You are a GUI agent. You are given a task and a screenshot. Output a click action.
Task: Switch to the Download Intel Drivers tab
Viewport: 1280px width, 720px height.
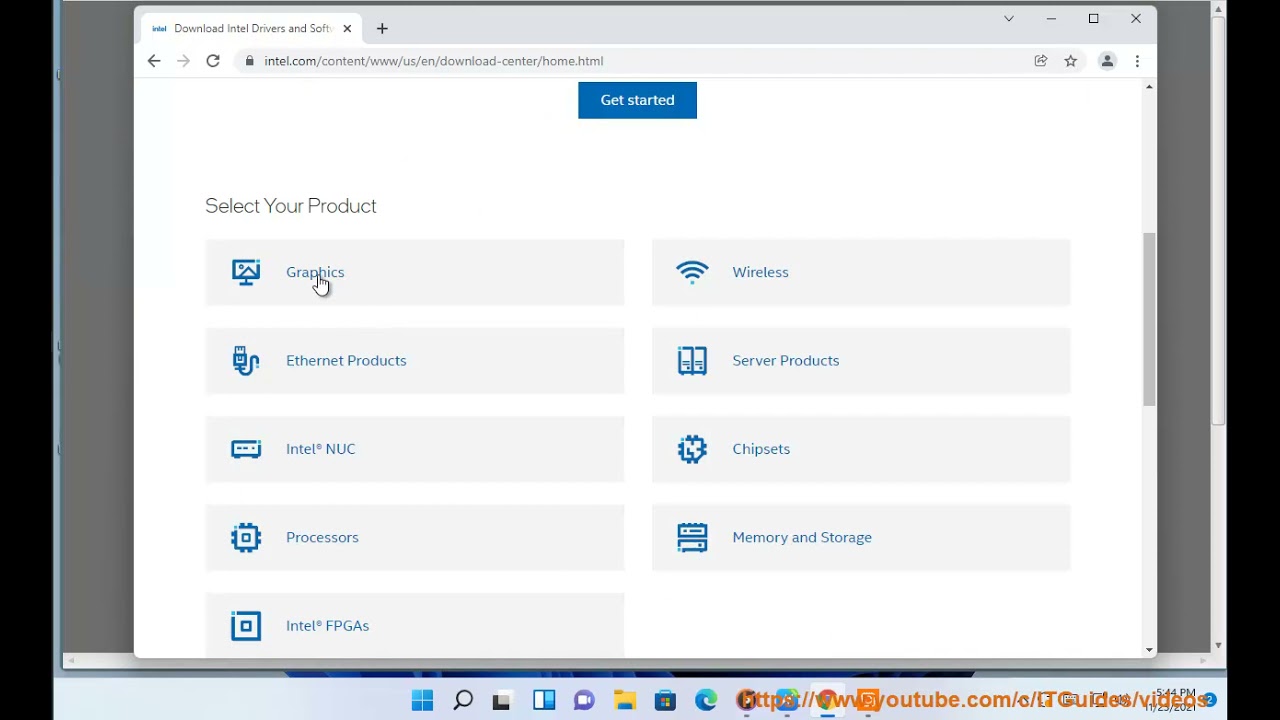pos(251,29)
